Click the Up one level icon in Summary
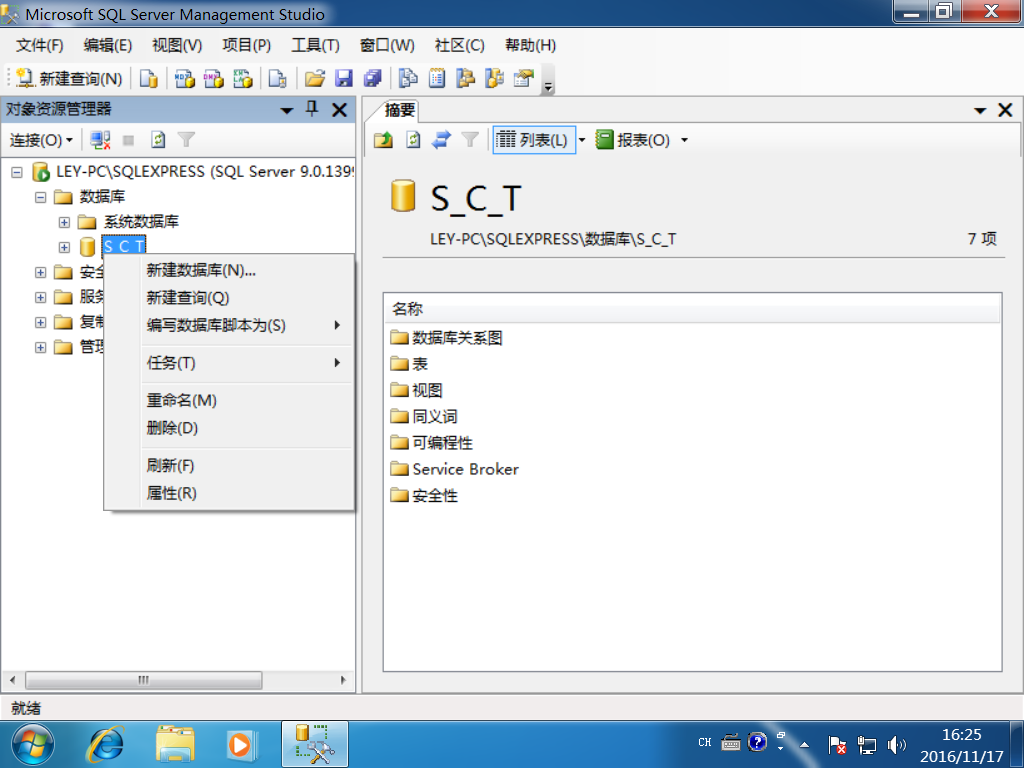The image size is (1024, 768). point(383,140)
